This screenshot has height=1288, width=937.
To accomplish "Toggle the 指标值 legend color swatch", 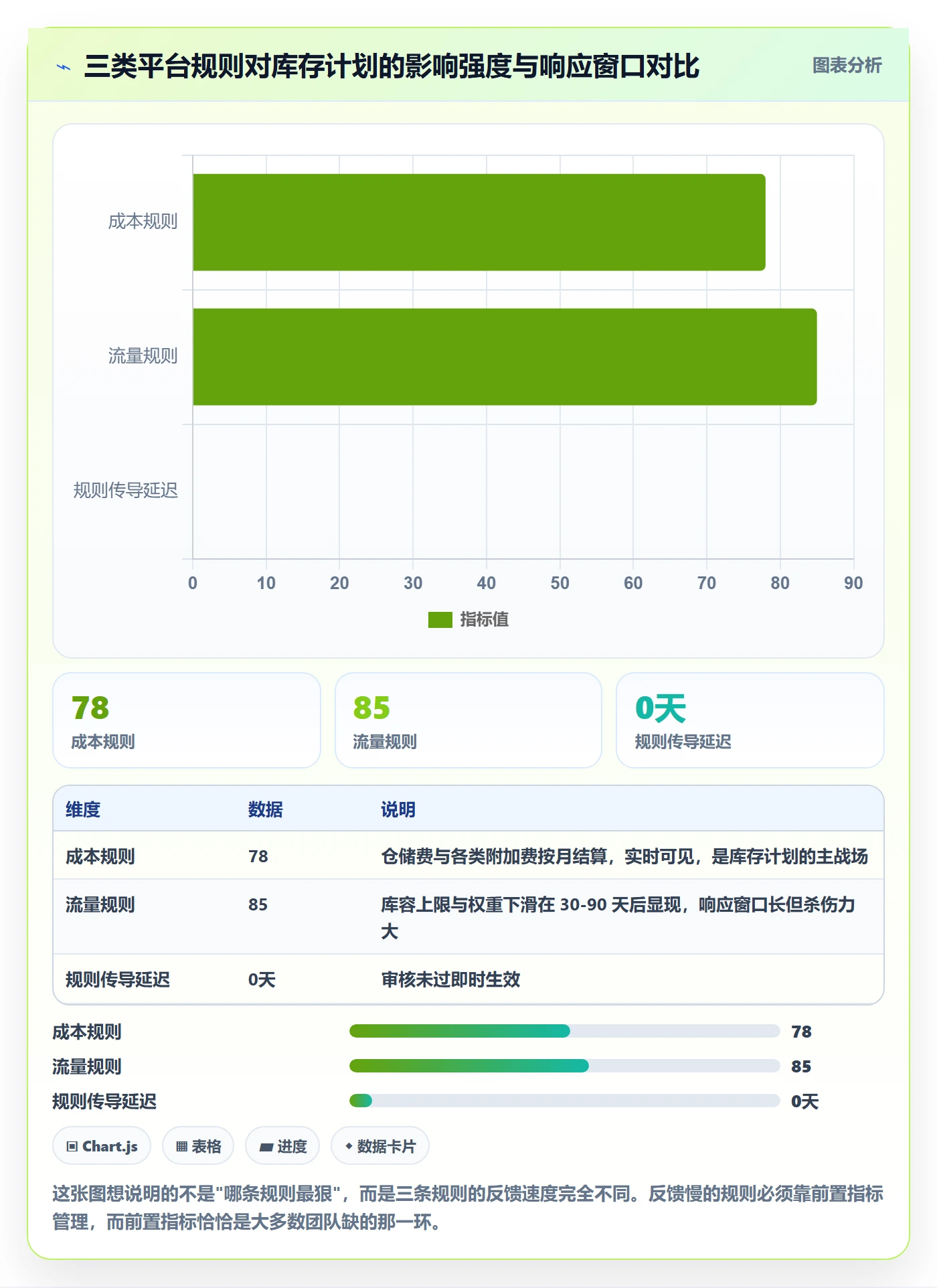I will [440, 620].
